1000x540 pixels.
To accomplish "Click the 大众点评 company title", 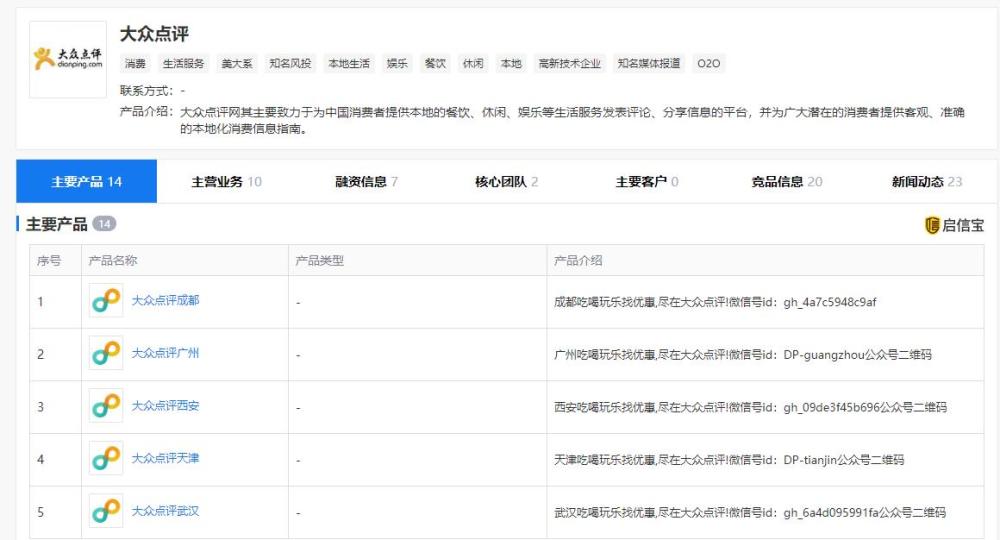I will click(154, 34).
